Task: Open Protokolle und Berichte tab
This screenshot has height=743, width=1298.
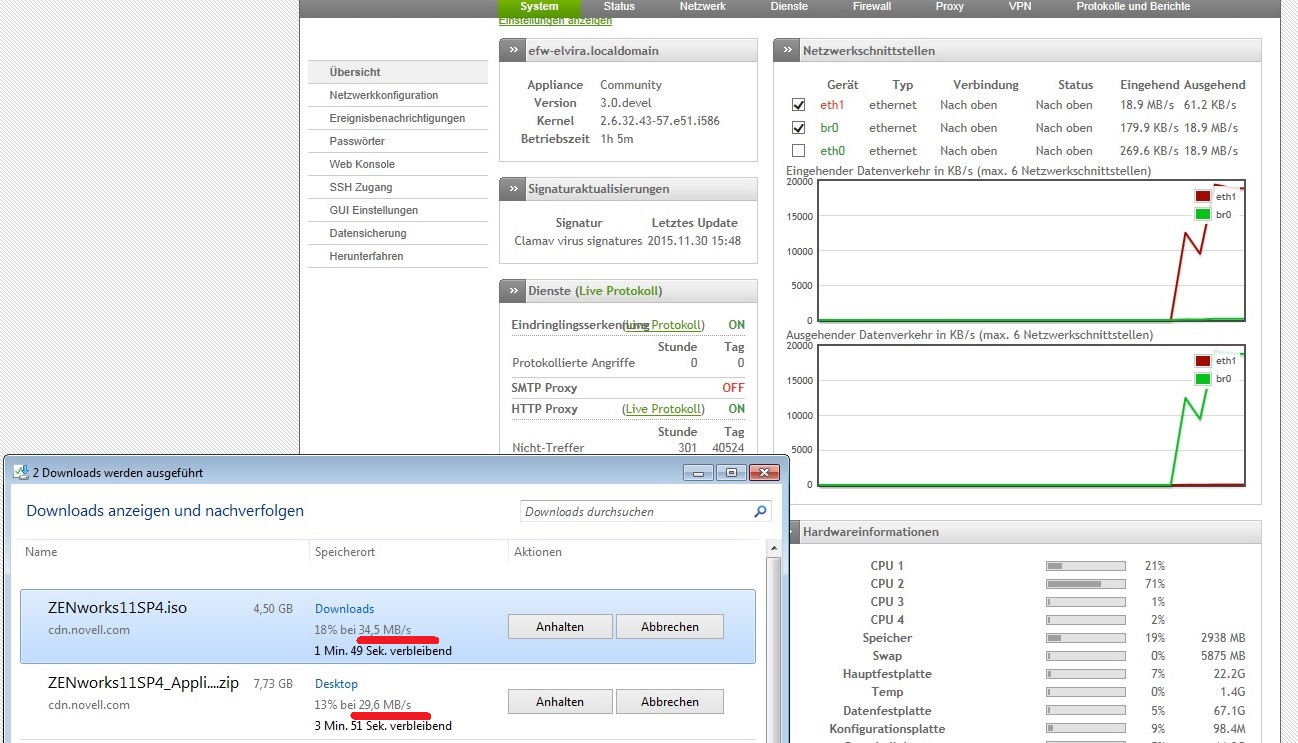Action: tap(1133, 7)
